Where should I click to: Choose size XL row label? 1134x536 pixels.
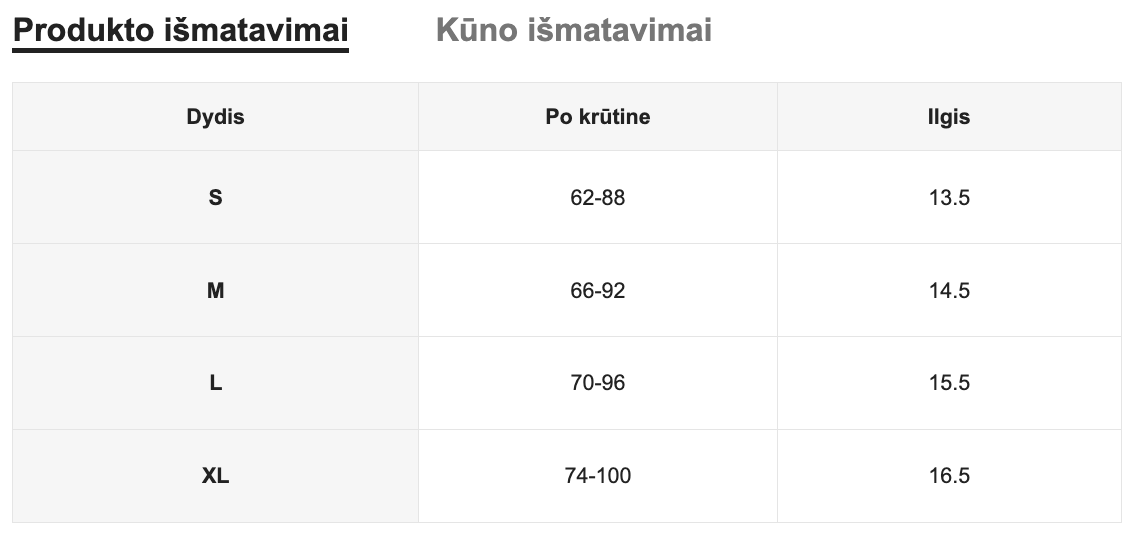pos(215,476)
